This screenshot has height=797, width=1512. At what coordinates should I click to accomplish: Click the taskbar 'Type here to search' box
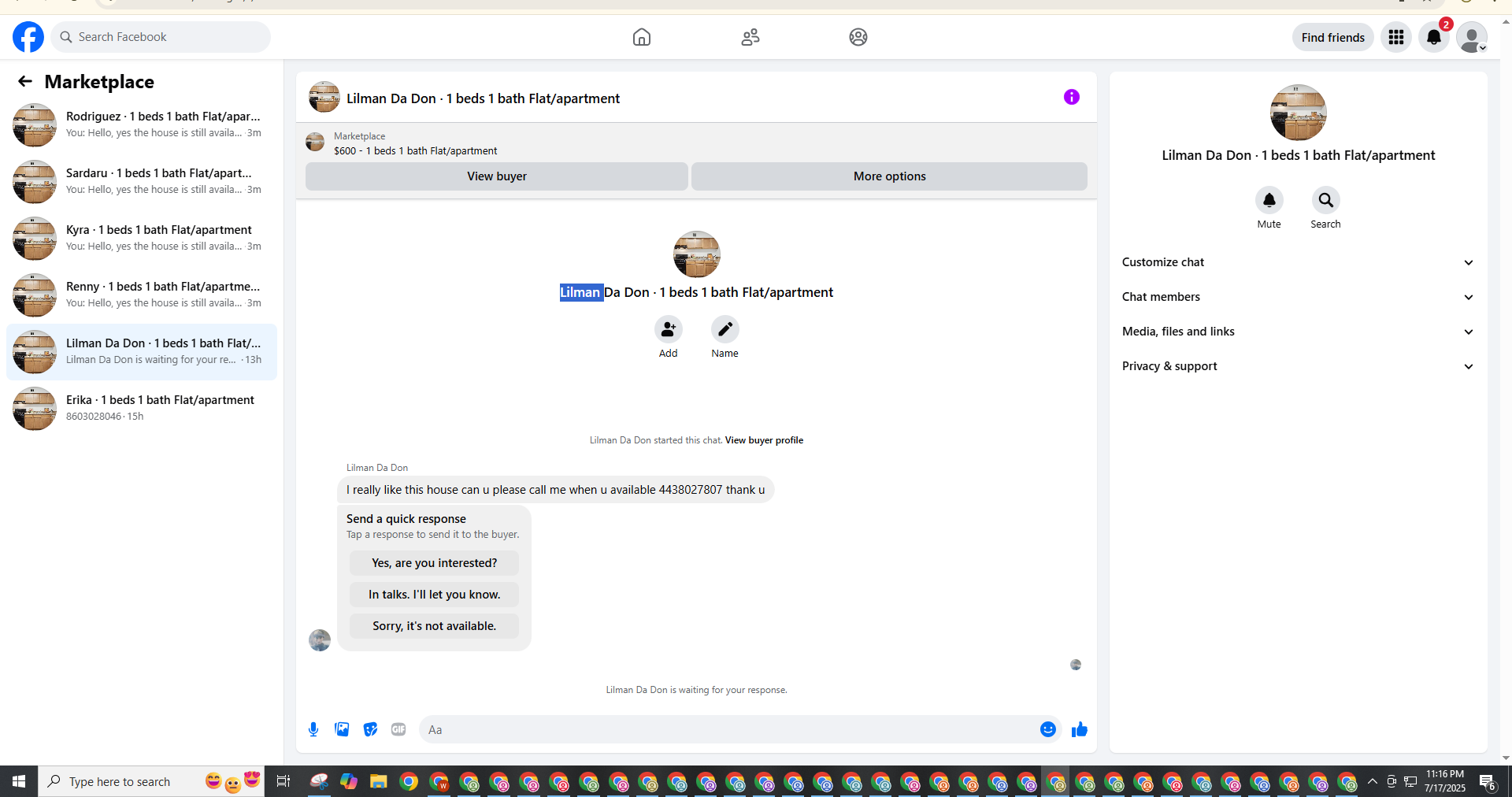click(151, 781)
